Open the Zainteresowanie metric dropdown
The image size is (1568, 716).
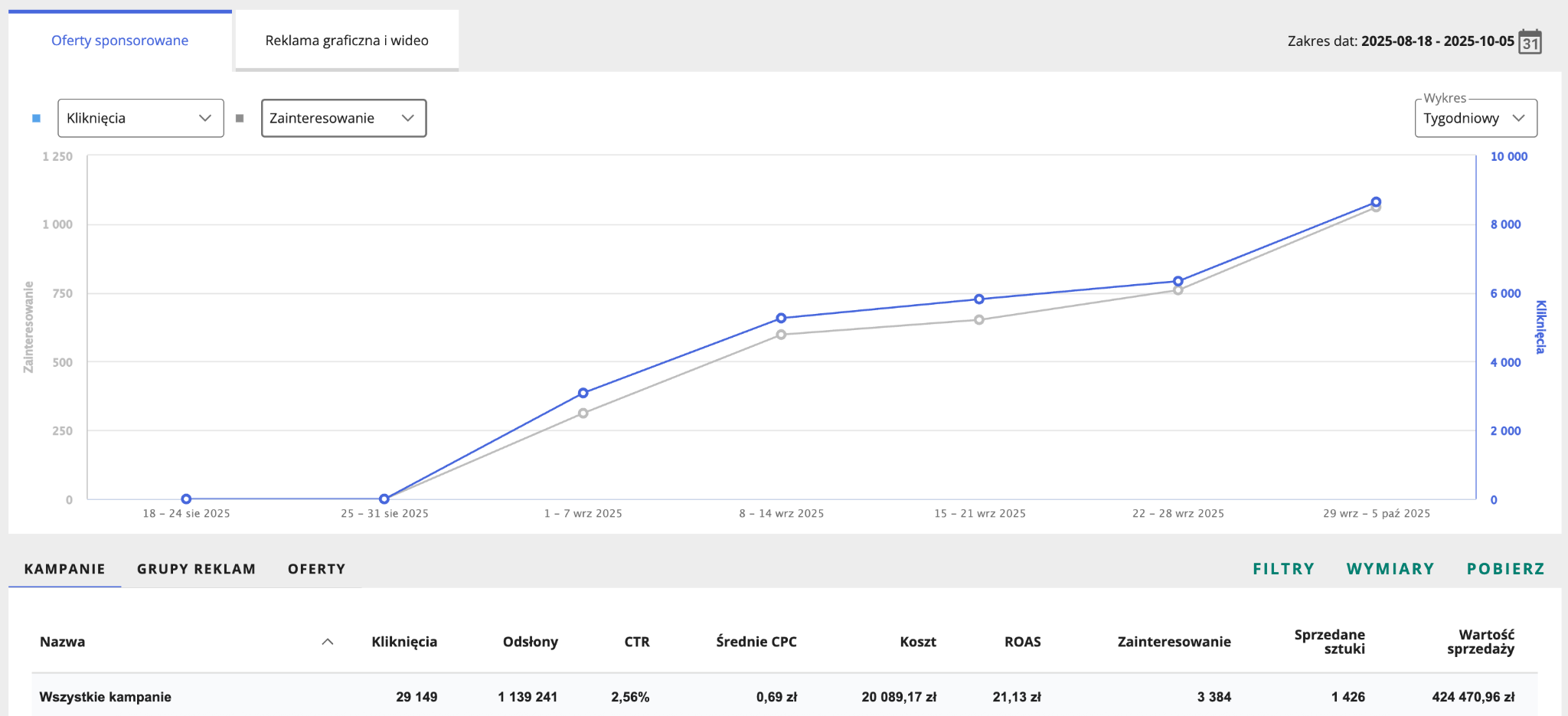344,118
